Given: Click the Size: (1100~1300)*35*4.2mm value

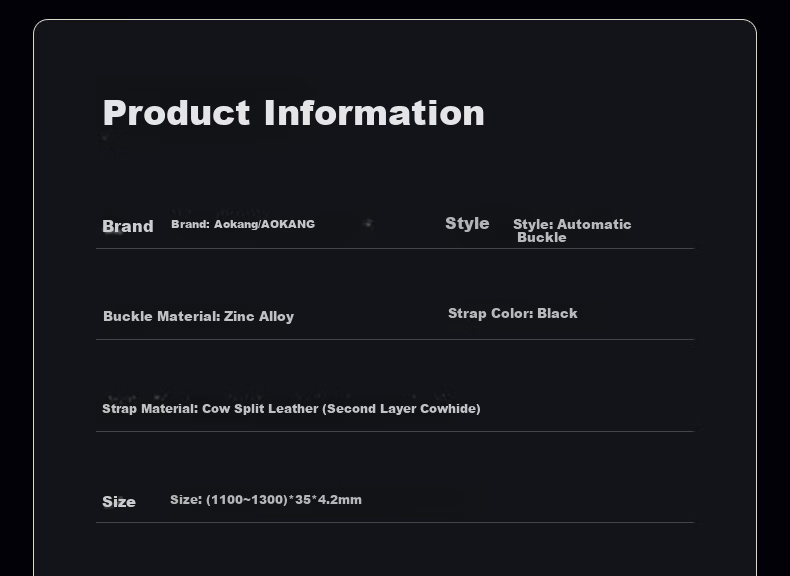Looking at the screenshot, I should click(x=266, y=500).
